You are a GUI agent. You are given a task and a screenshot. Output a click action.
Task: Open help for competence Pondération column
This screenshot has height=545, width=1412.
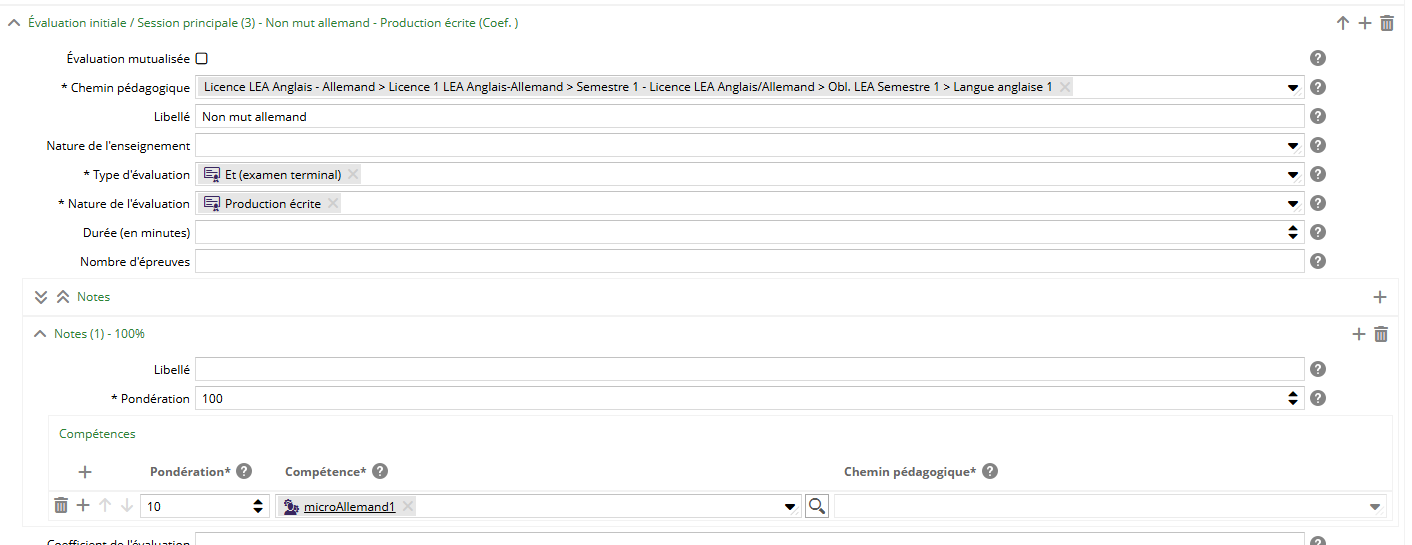coord(244,472)
